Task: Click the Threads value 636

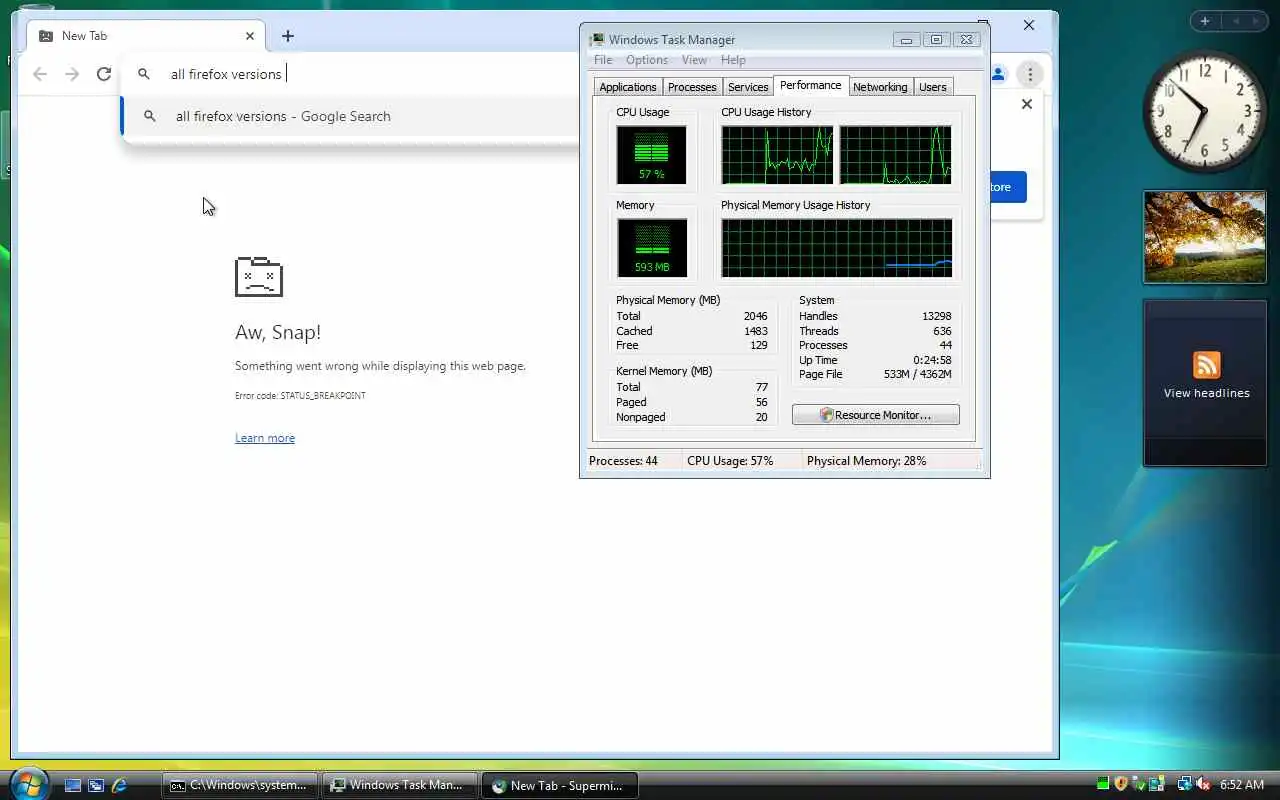Action: tap(942, 331)
